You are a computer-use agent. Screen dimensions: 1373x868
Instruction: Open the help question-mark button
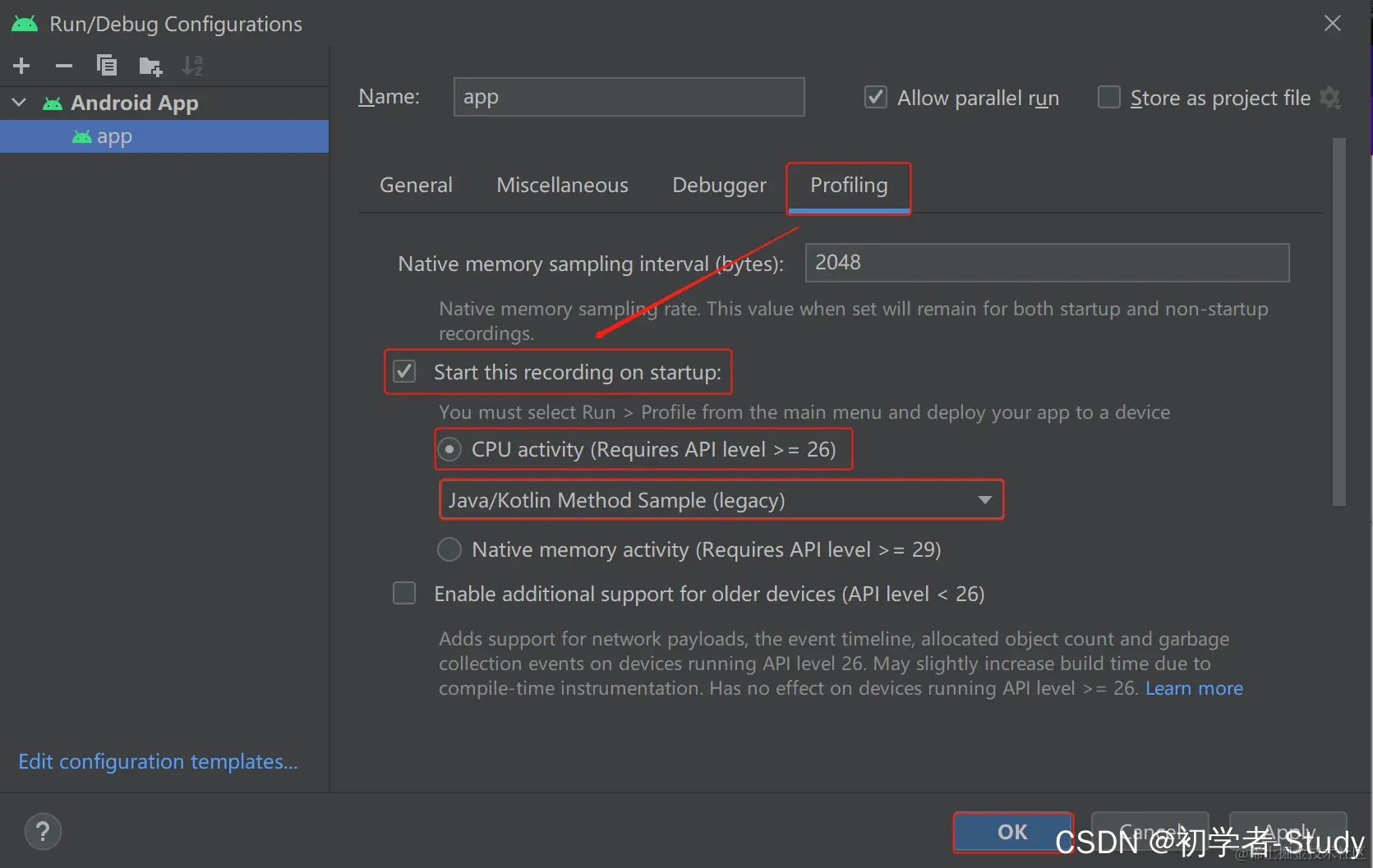[x=43, y=831]
